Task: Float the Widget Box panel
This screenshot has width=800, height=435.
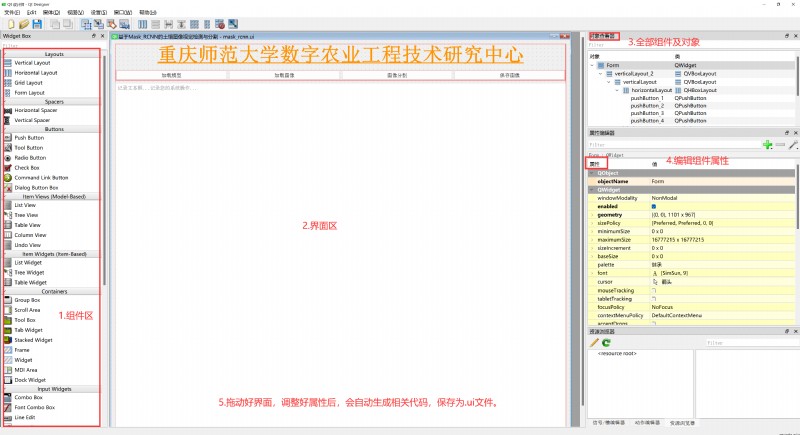Action: point(94,36)
